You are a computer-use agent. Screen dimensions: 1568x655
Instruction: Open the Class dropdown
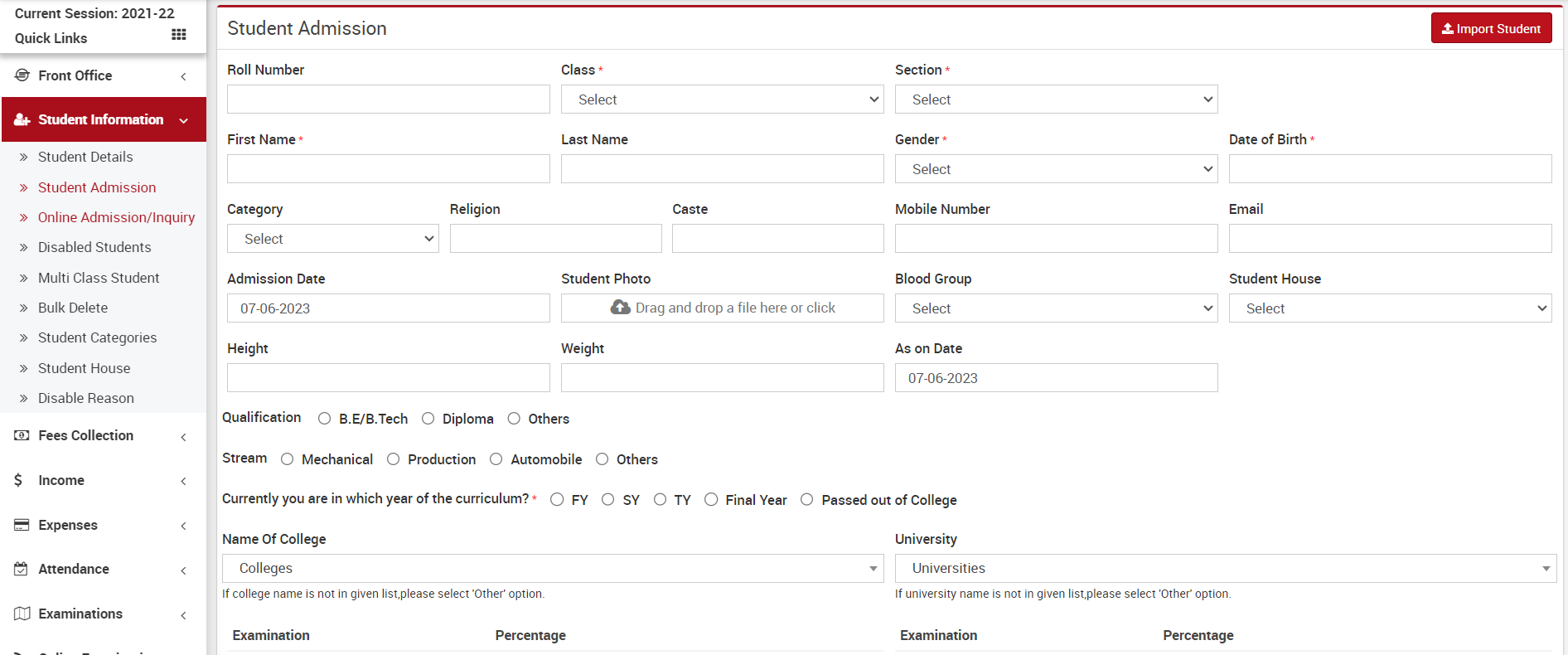721,99
